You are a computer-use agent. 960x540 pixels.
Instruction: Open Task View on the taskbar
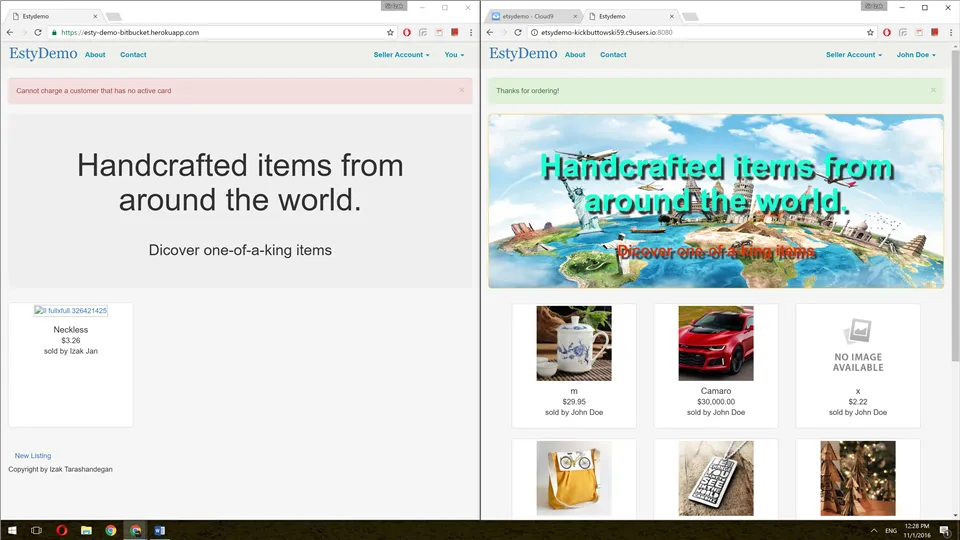coord(36,530)
